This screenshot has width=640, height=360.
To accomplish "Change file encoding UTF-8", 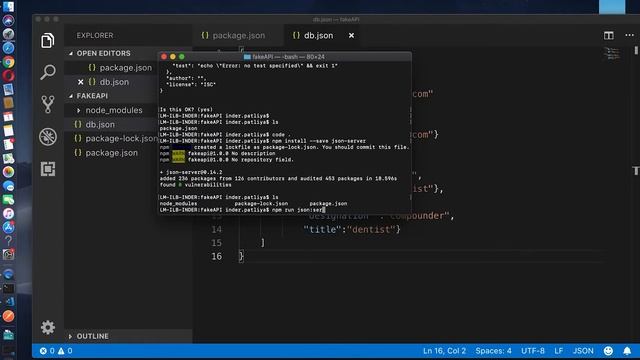I will [x=533, y=351].
